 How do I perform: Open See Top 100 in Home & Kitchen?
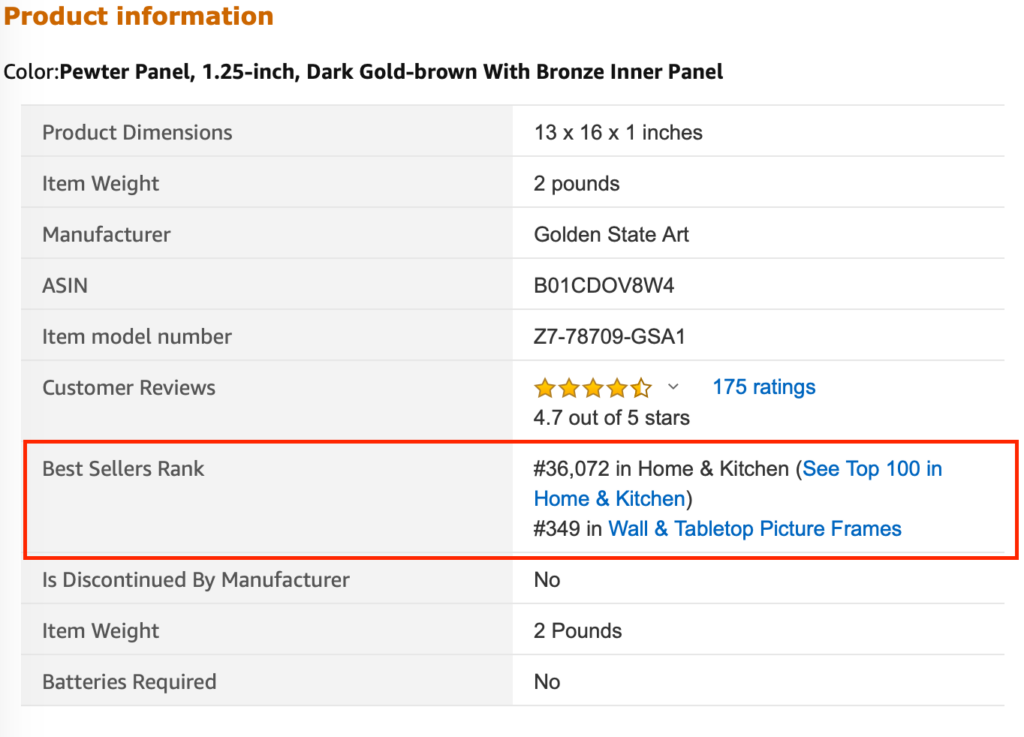738,484
